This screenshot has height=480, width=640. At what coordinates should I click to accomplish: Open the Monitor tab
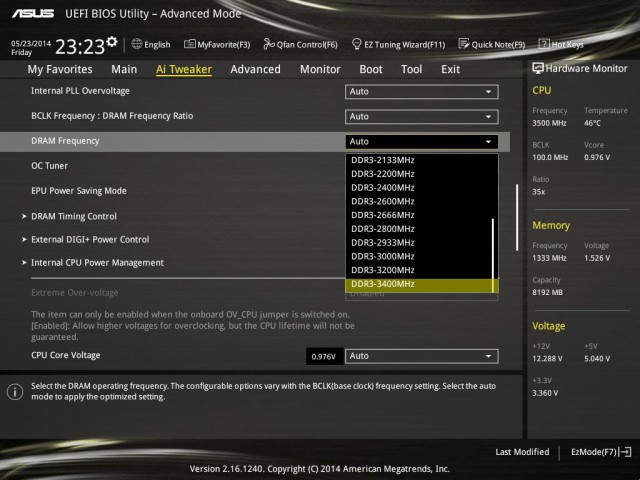tap(320, 69)
